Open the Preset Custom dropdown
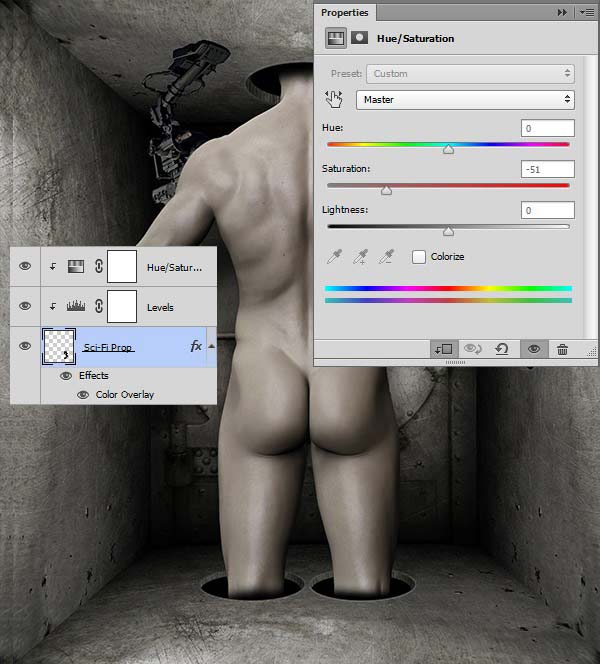600x664 pixels. (470, 74)
